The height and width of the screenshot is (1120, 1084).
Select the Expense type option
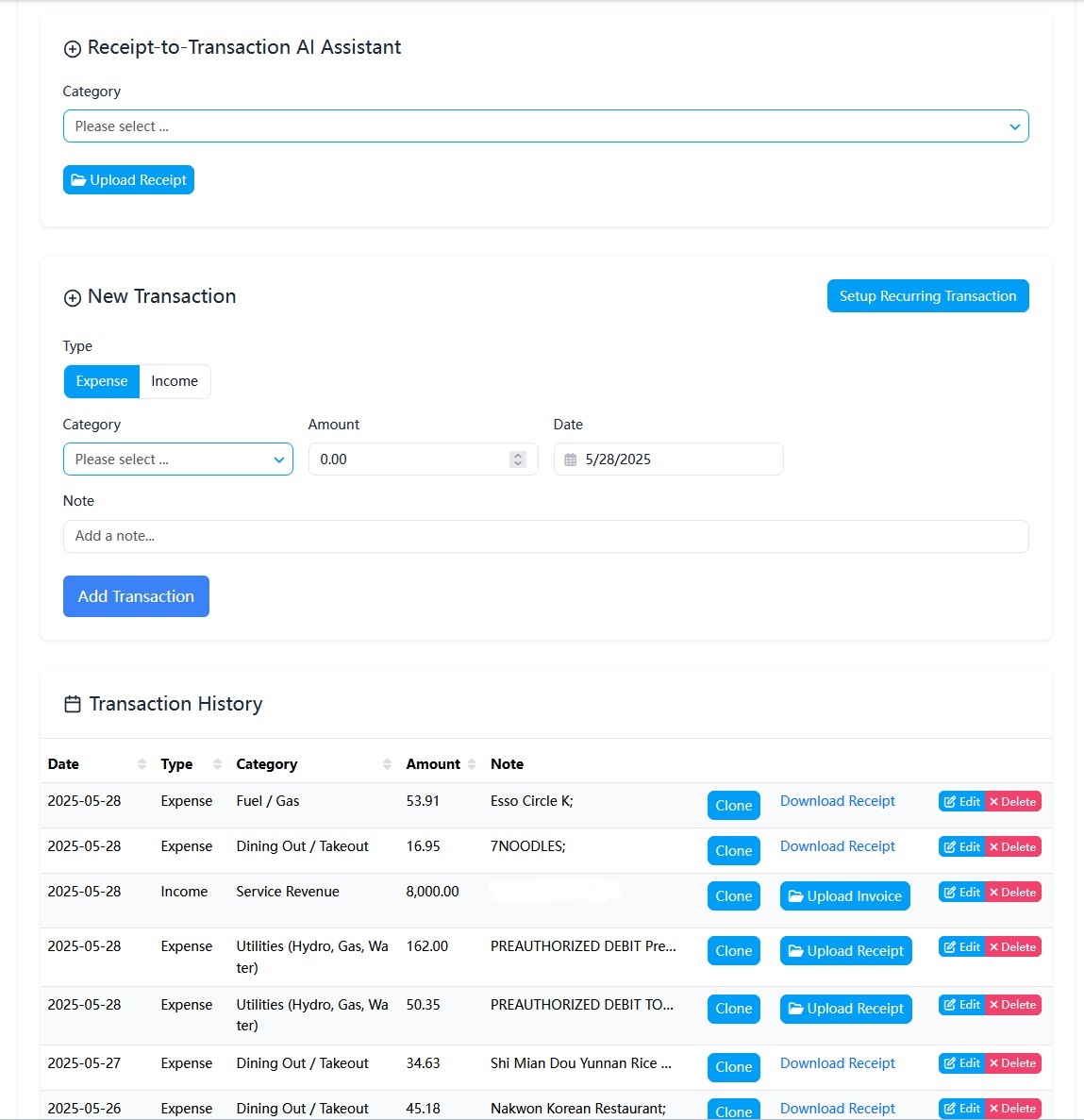point(101,381)
